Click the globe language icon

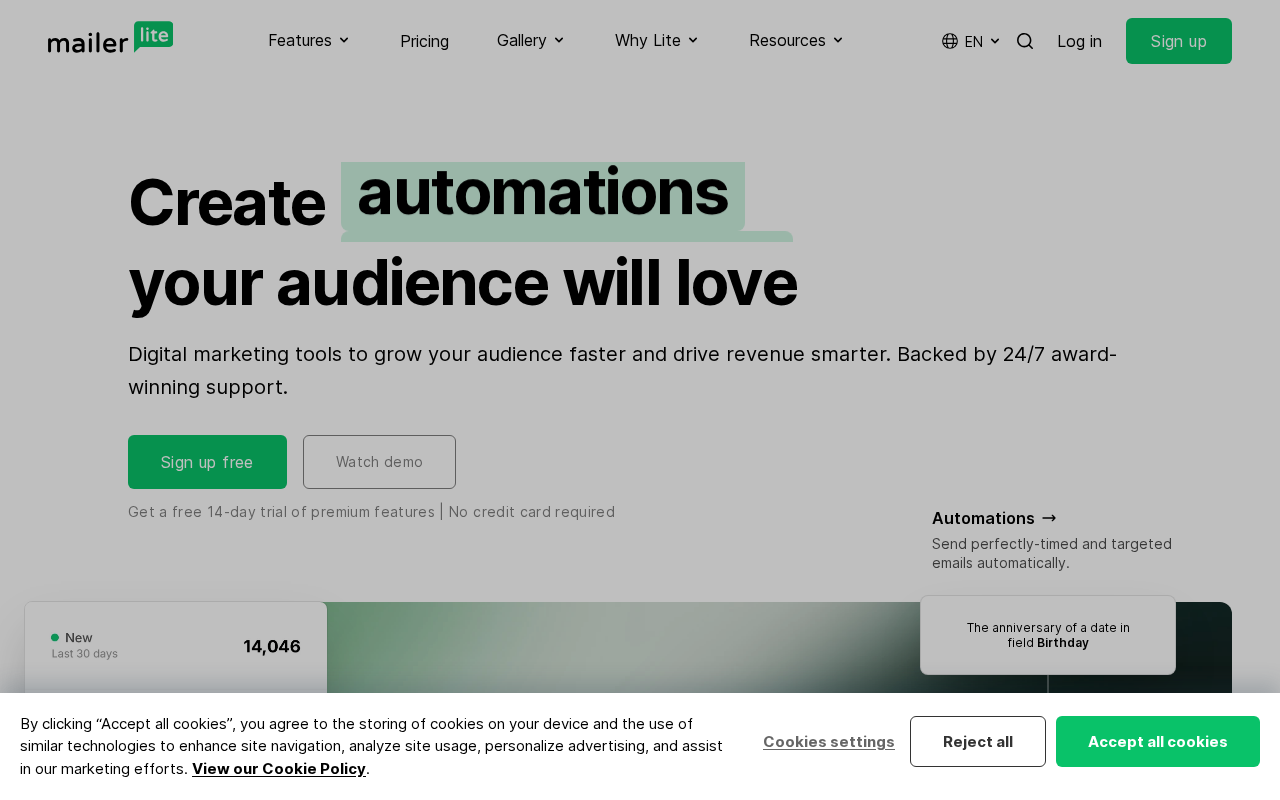point(950,41)
